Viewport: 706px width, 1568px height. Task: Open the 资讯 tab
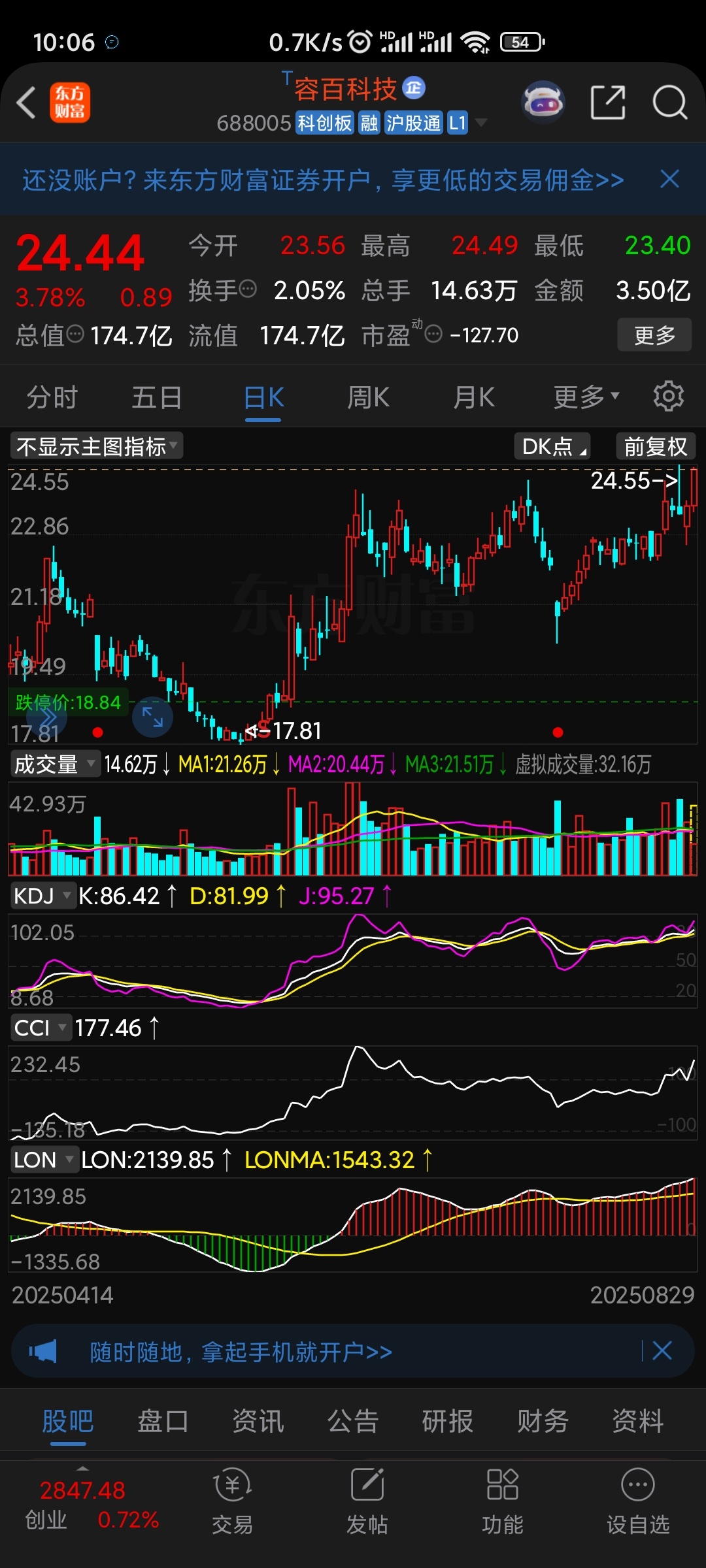coord(258,1421)
